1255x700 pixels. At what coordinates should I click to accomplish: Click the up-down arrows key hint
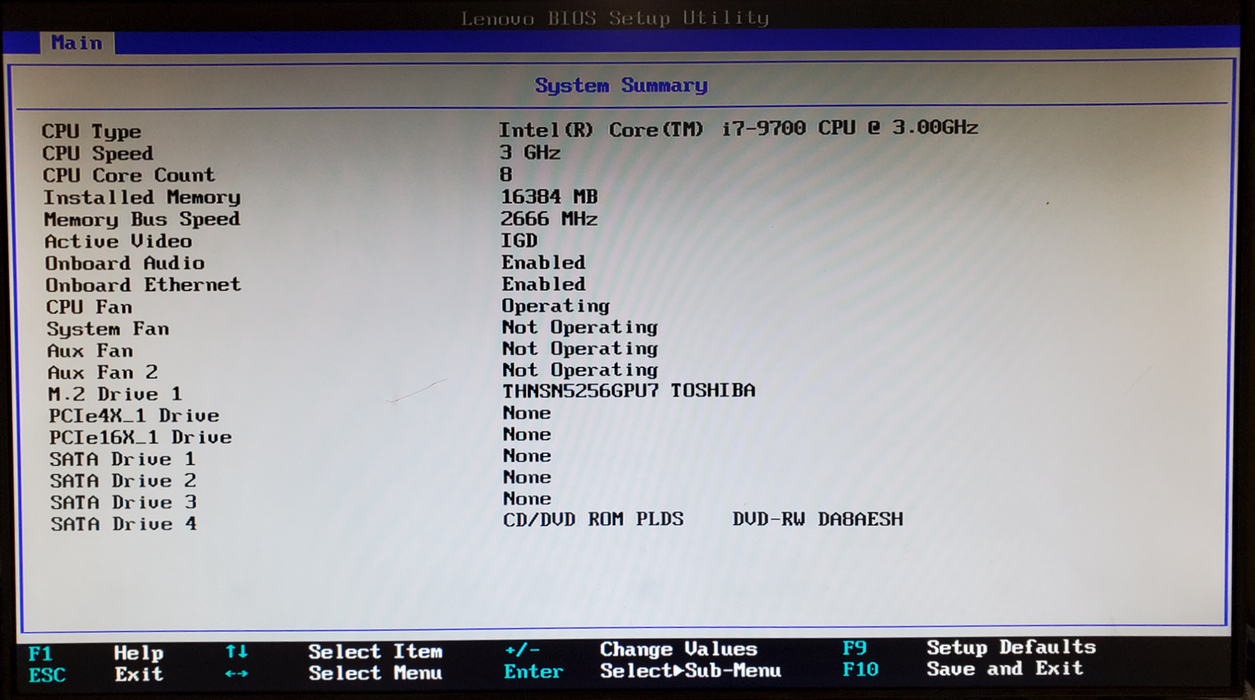(236, 652)
